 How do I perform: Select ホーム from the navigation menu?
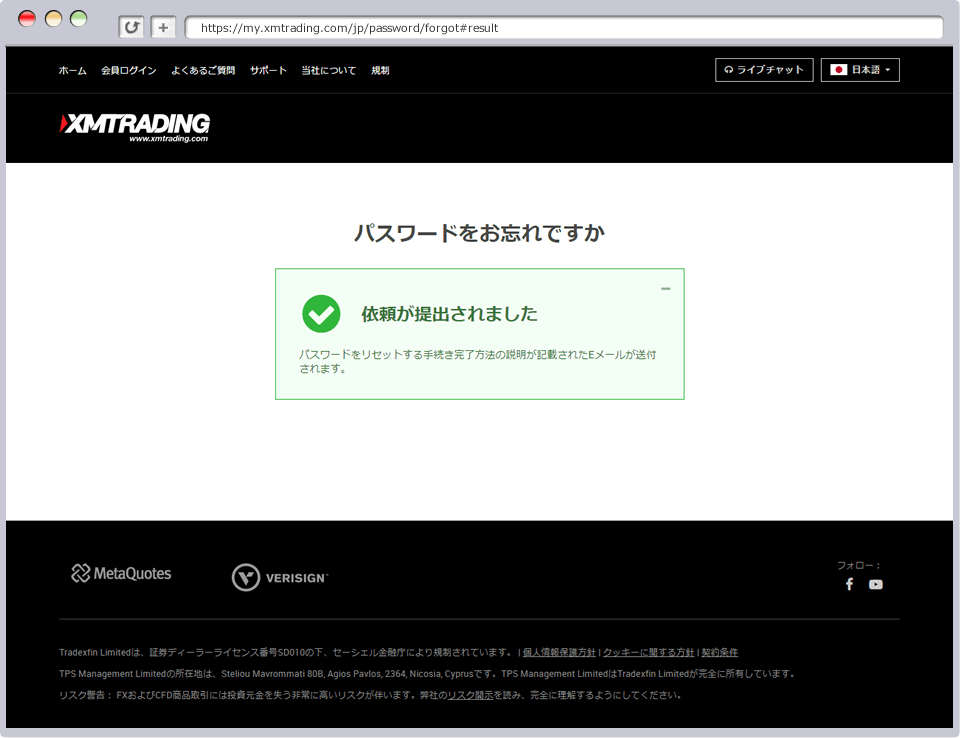[71, 70]
